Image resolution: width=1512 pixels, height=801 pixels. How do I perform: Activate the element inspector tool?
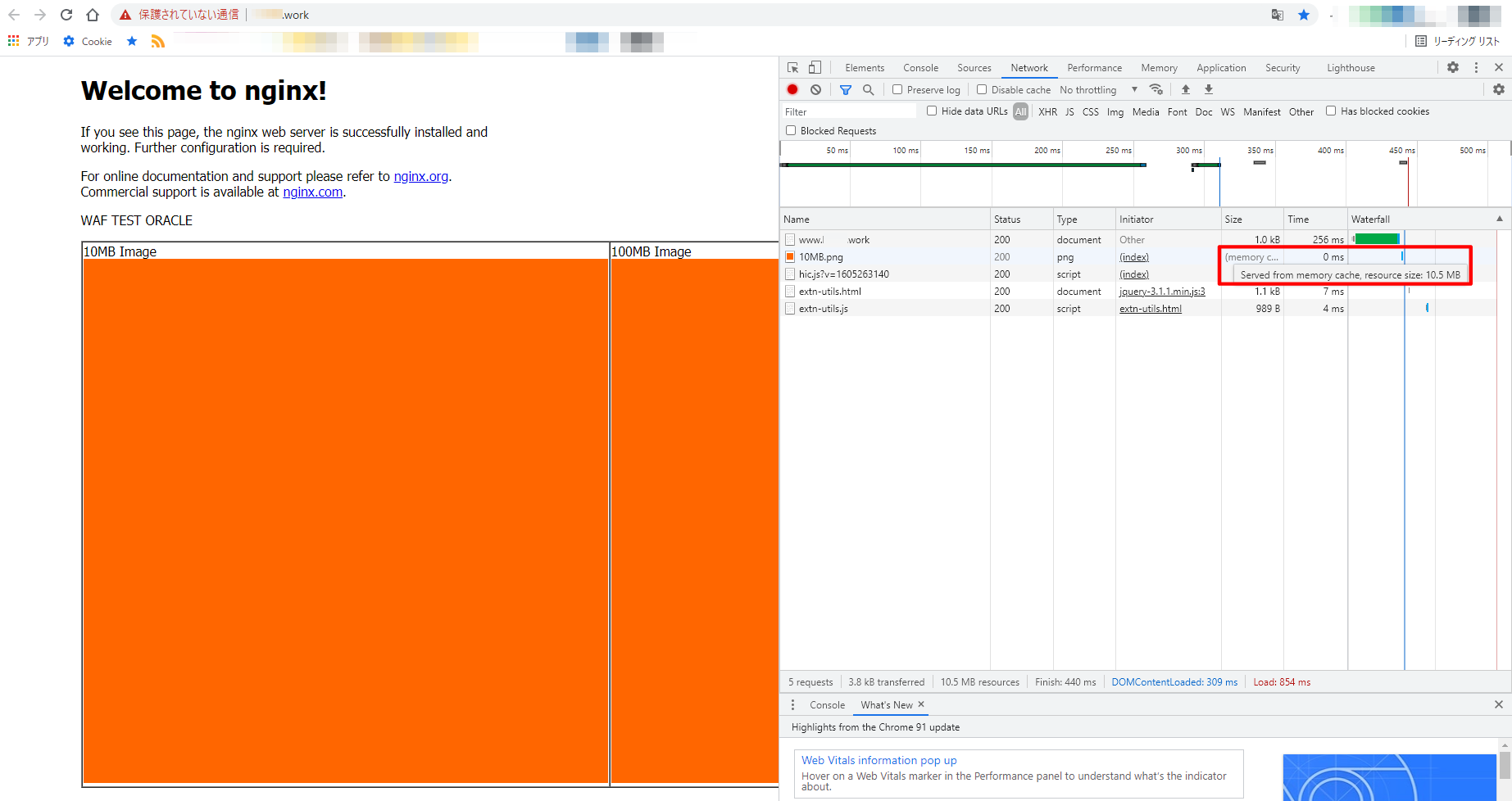coord(792,68)
